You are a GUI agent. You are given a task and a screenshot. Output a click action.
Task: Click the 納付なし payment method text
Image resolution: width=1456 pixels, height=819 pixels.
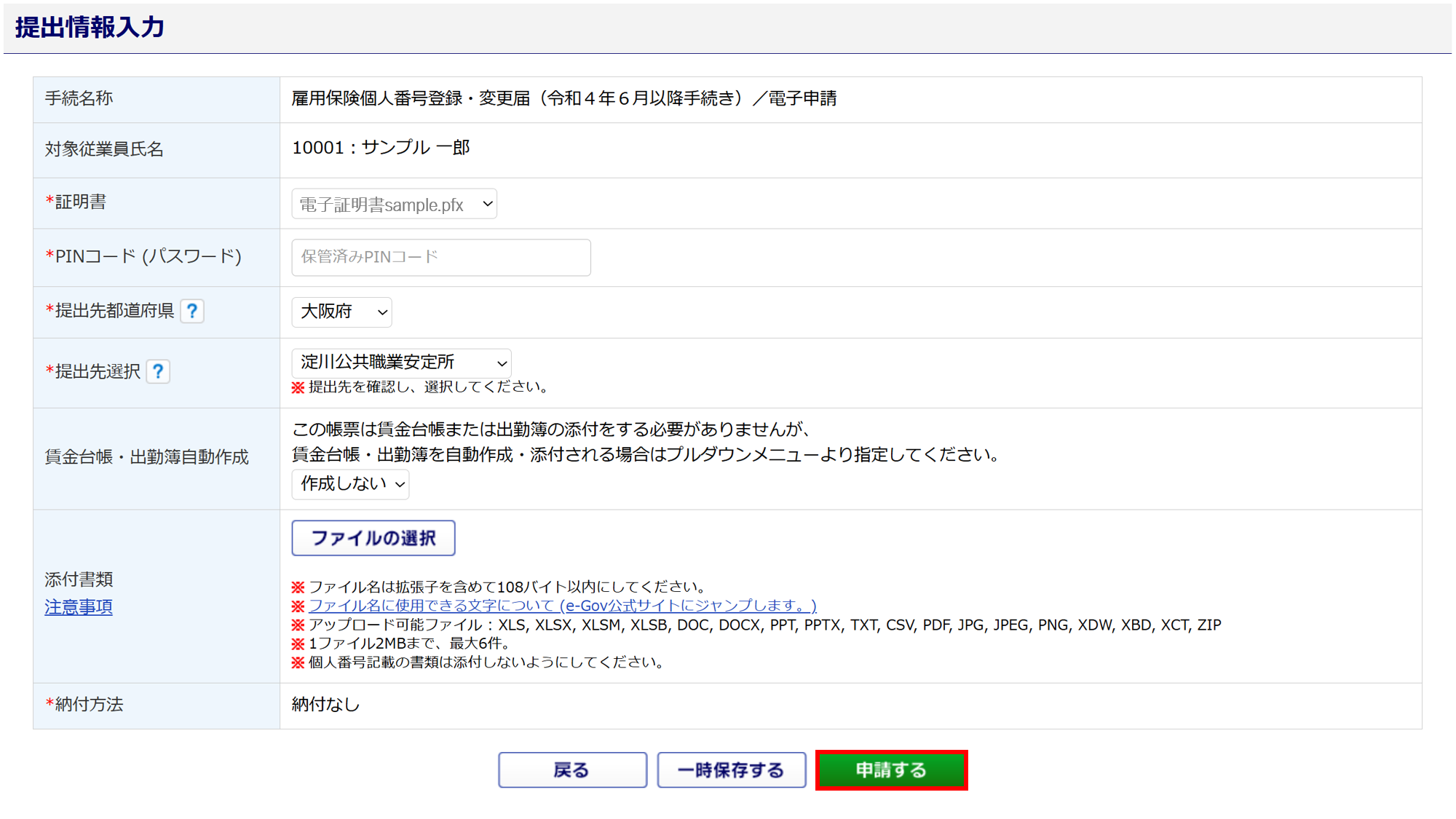coord(325,705)
